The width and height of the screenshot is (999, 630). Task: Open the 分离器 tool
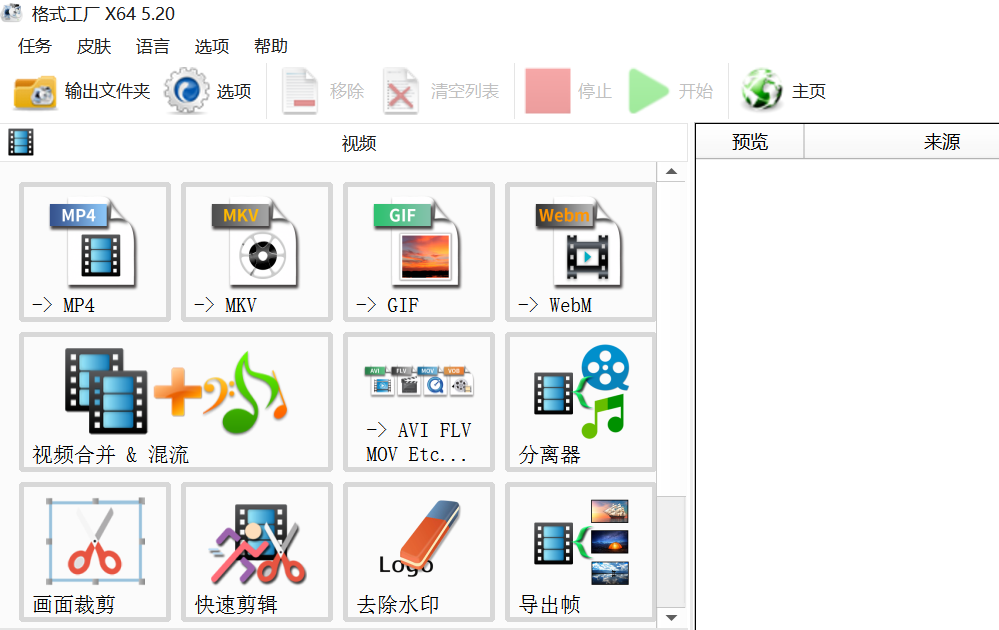[x=580, y=402]
